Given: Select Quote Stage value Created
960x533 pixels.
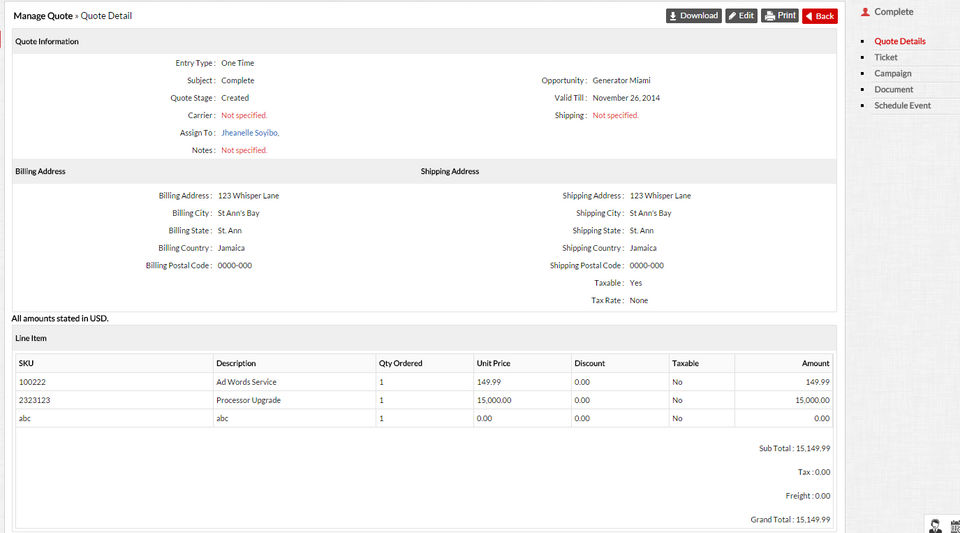Looking at the screenshot, I should pos(234,98).
